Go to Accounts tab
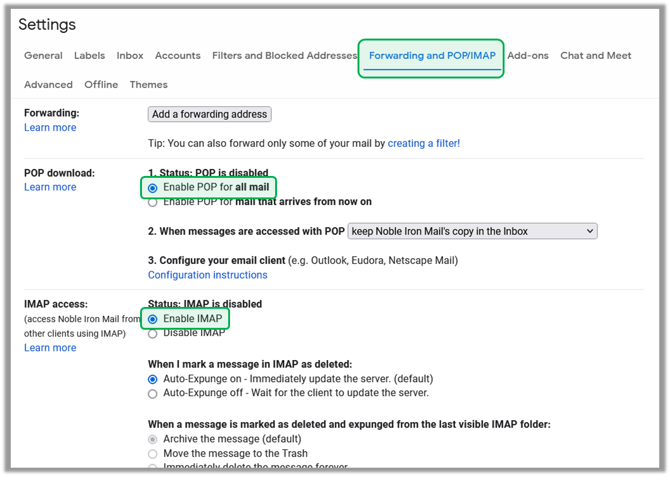This screenshot has width=670, height=493. (x=178, y=56)
